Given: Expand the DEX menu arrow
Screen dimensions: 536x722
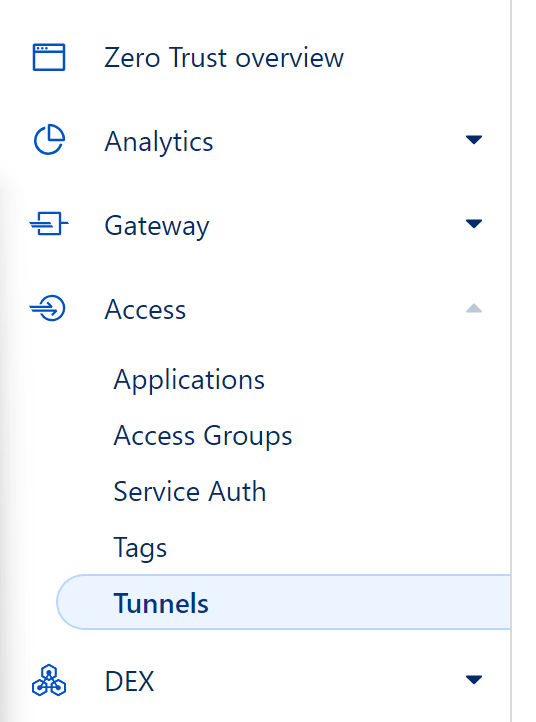Looking at the screenshot, I should (x=474, y=679).
